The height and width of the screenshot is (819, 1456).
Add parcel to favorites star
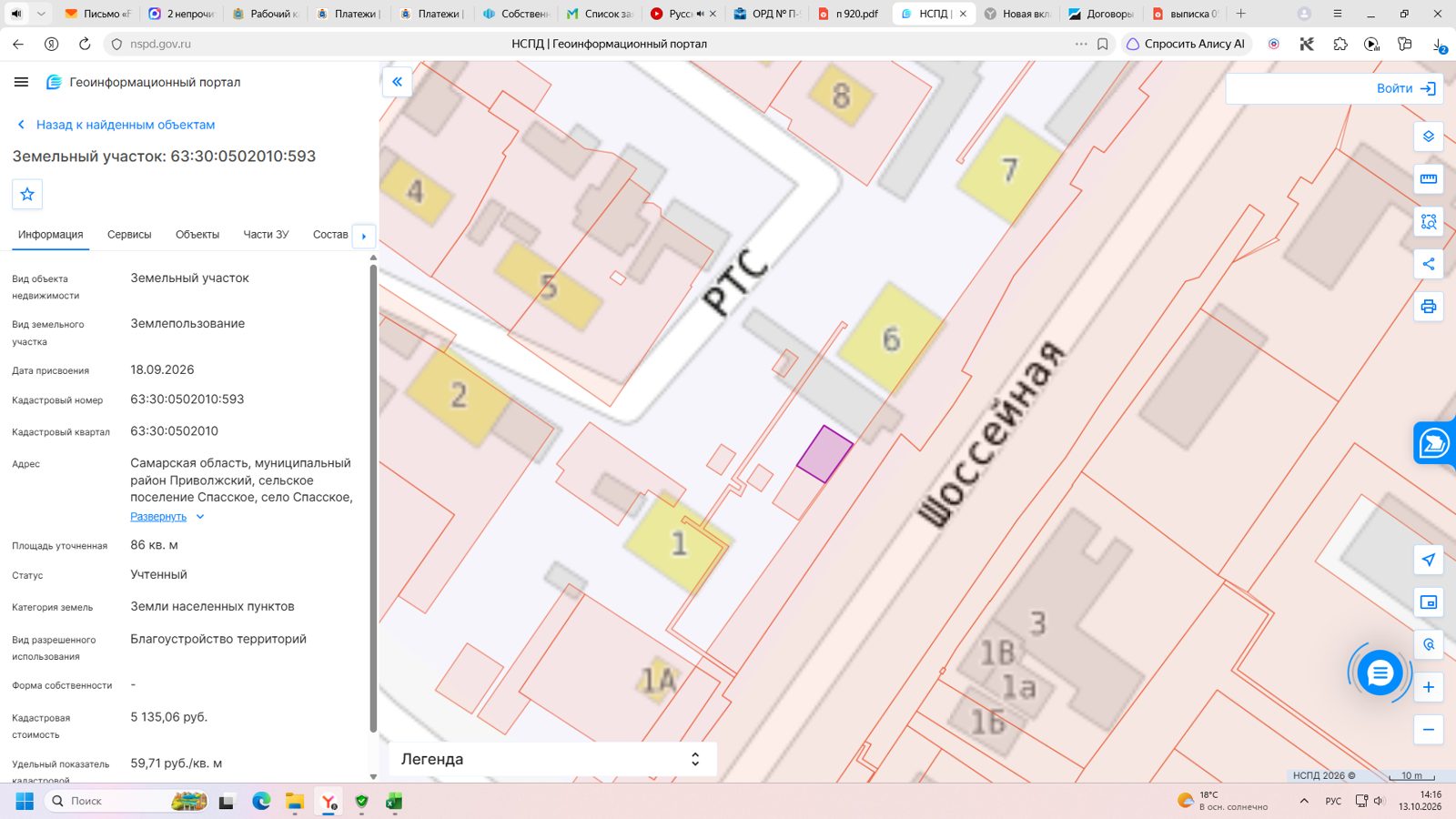click(x=27, y=194)
